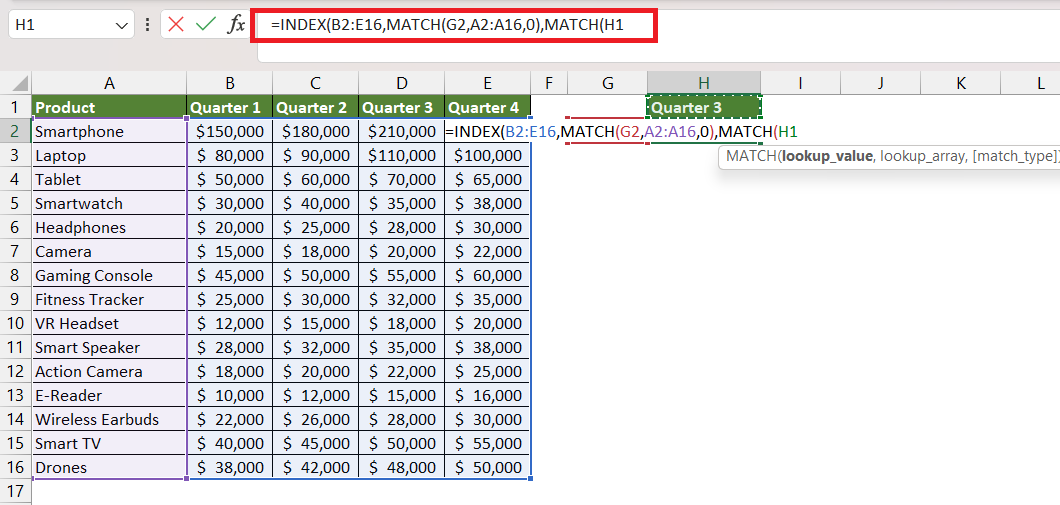
Task: Click the Quarter 3 cell in H1
Action: 704,107
